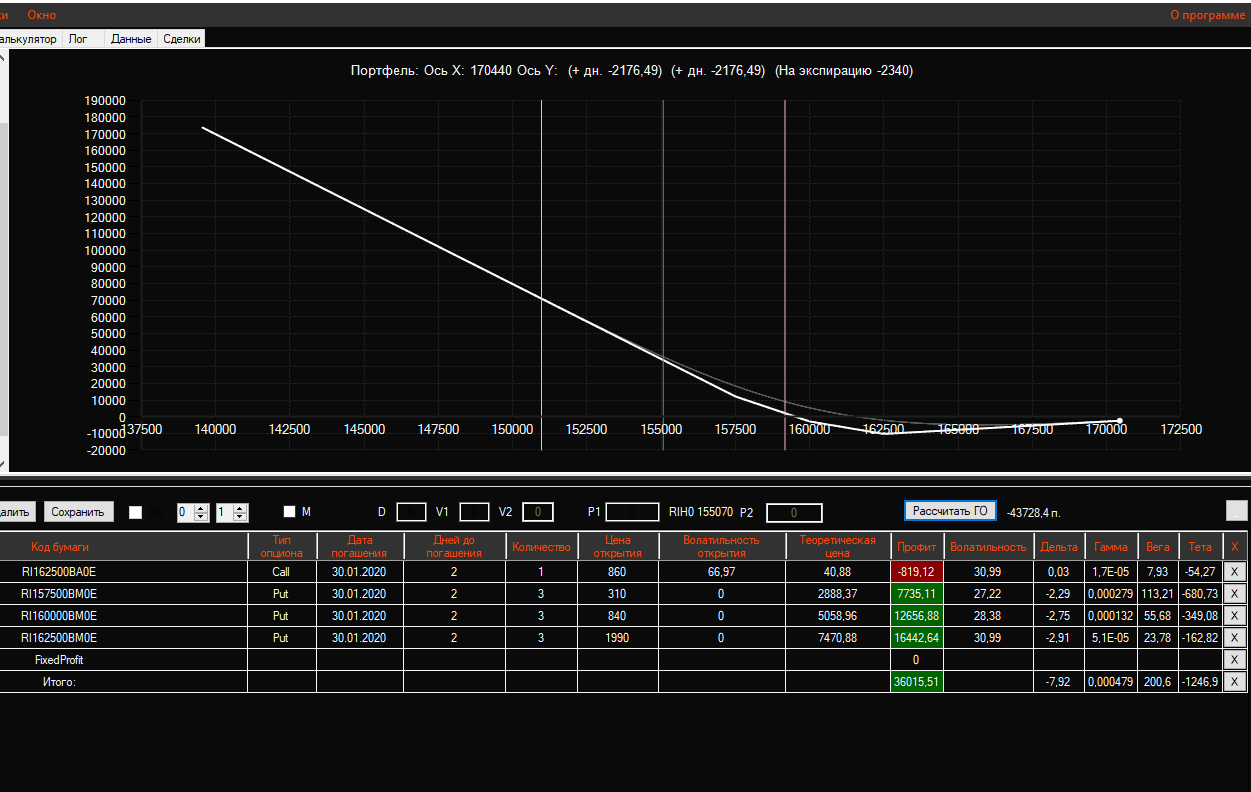Increase the first numeric stepper value

201,508
